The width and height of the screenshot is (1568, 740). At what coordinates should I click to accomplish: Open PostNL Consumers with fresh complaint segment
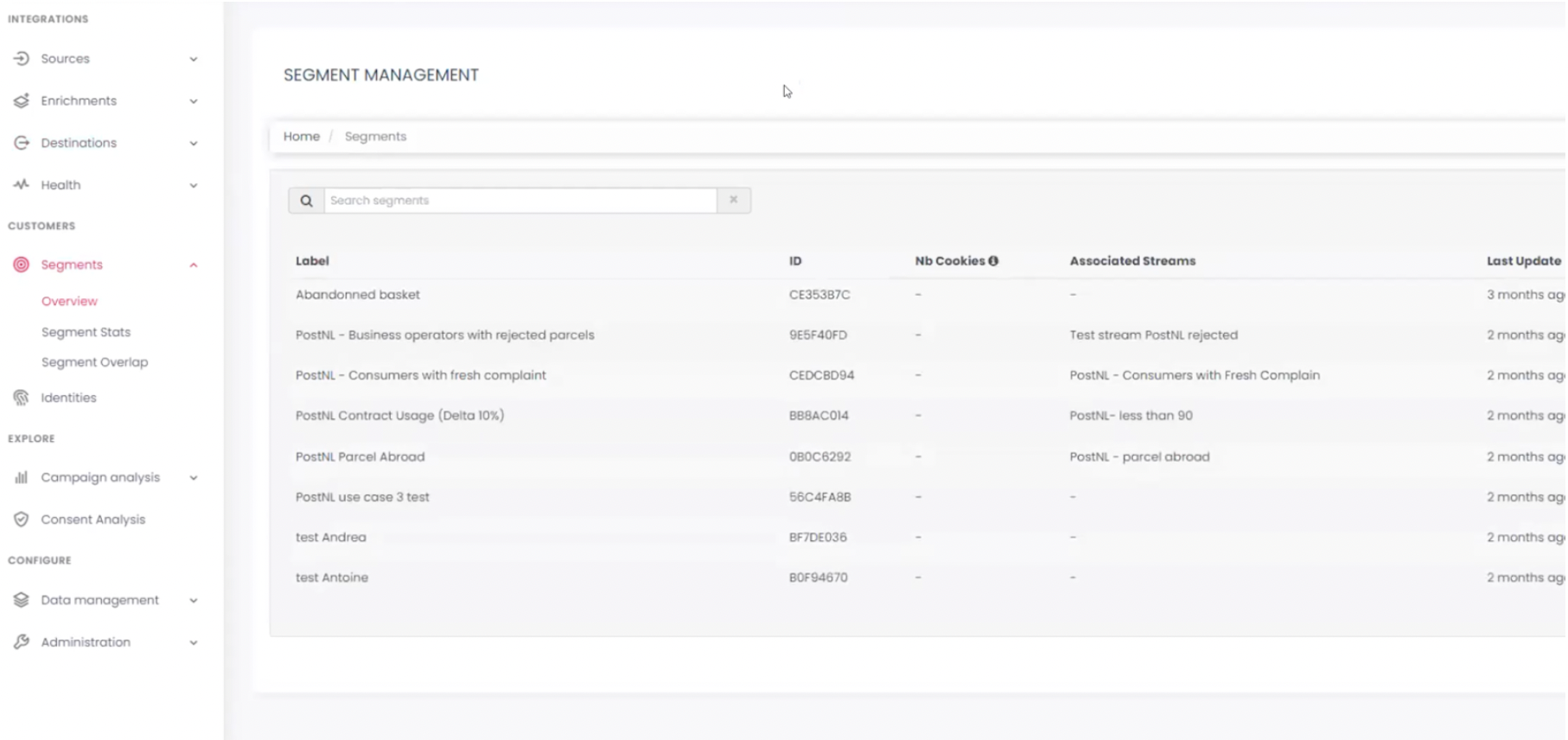point(421,375)
